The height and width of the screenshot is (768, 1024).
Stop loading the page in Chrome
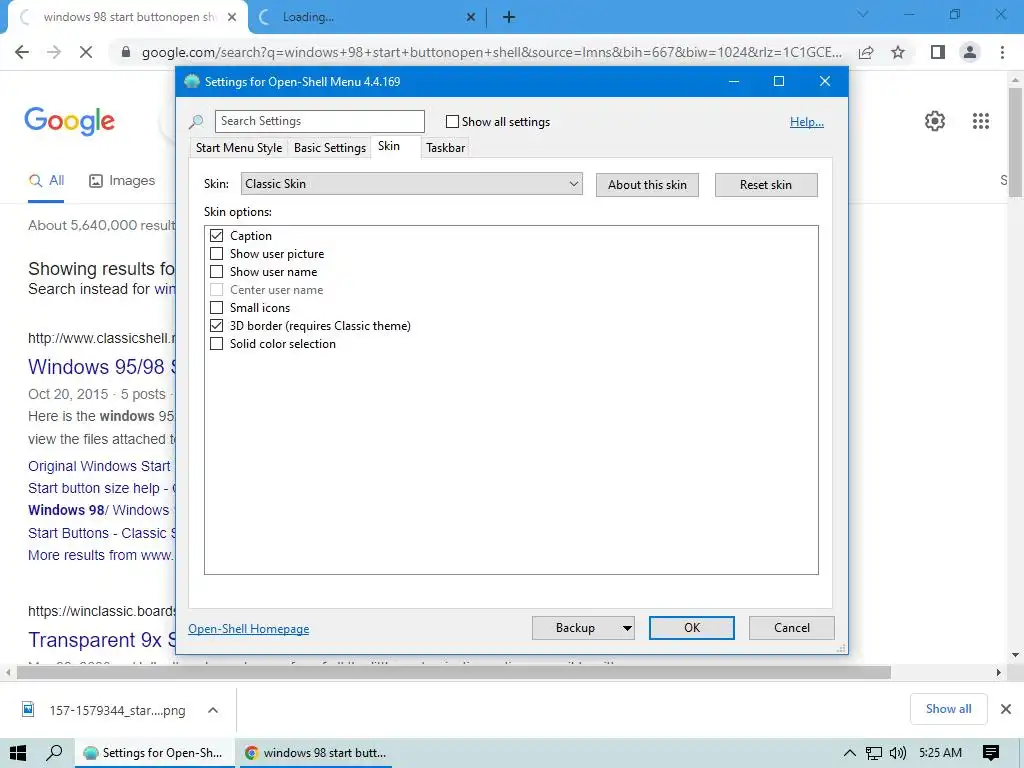(86, 52)
